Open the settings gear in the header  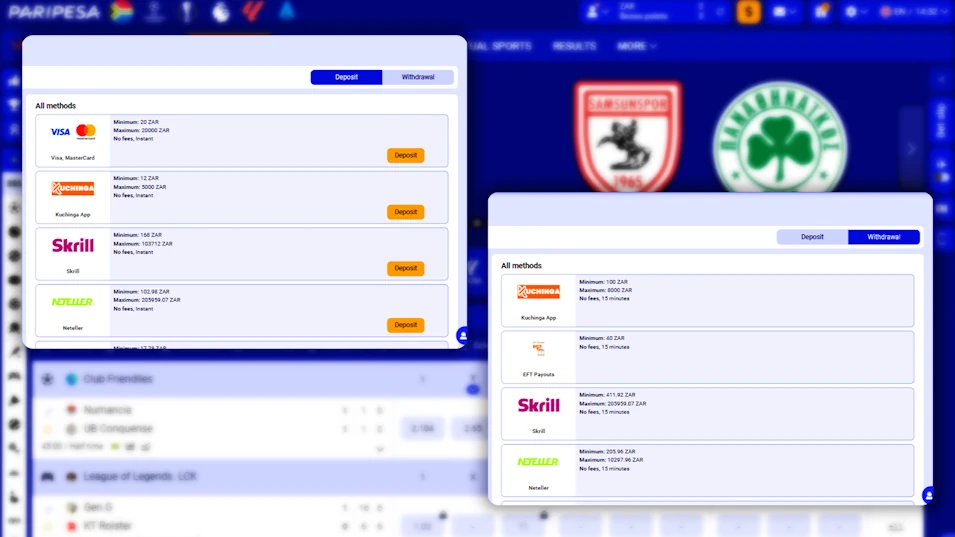851,12
